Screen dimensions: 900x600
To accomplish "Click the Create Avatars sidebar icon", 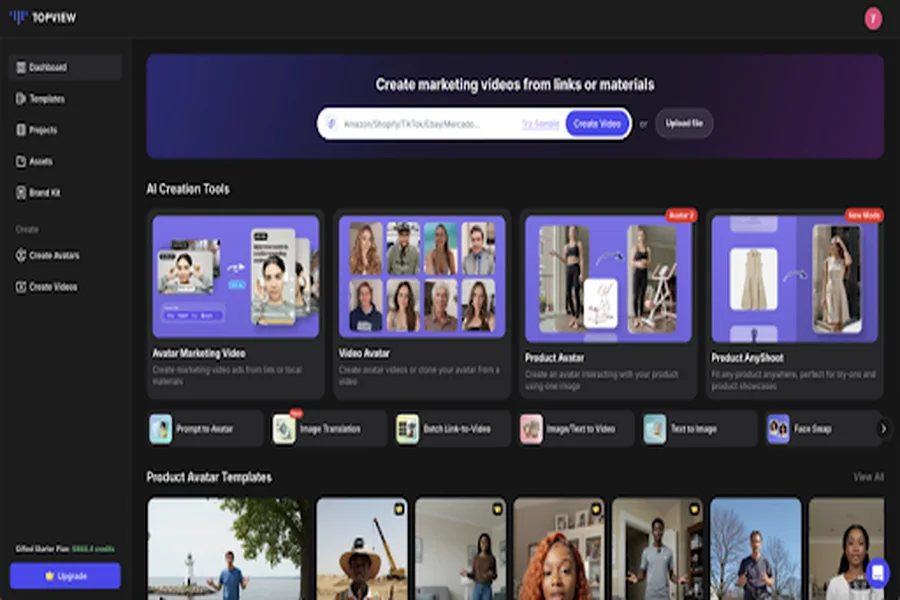I will tap(21, 255).
